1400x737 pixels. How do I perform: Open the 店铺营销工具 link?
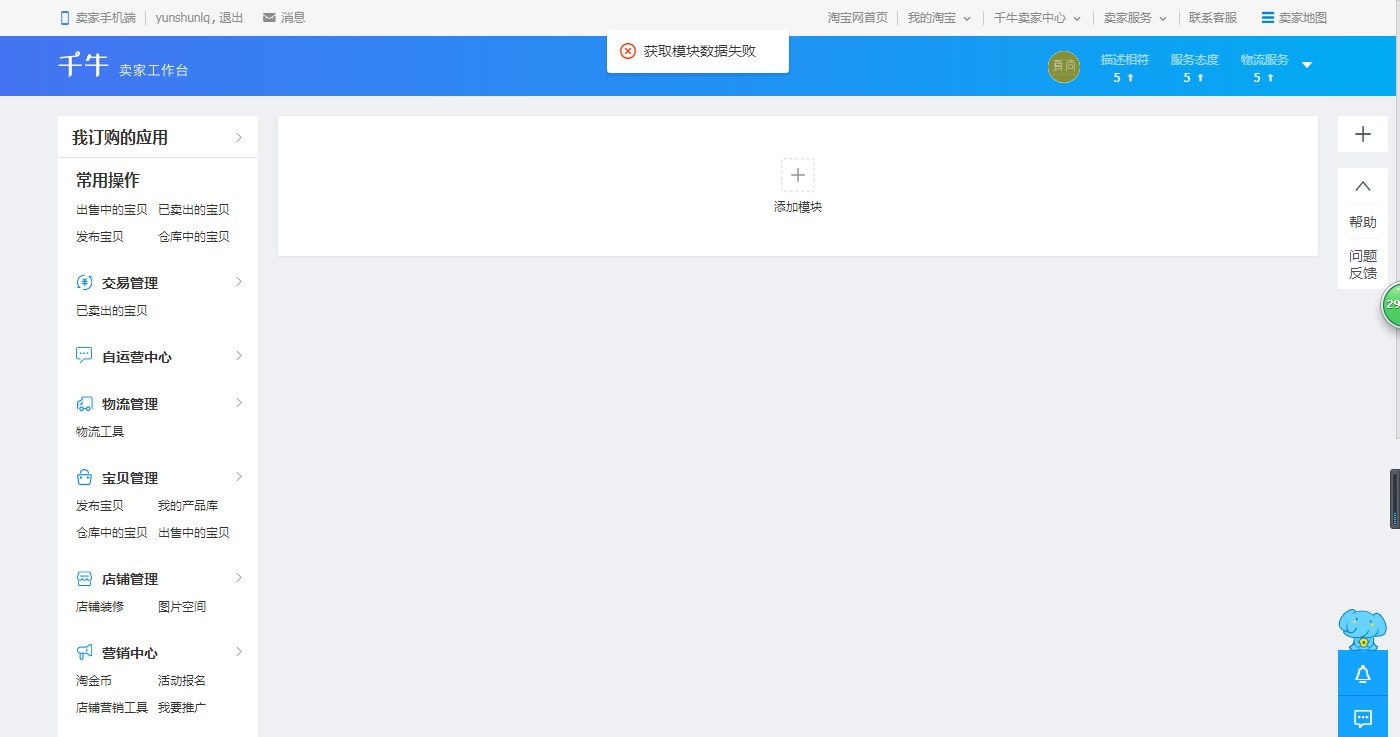[x=112, y=708]
